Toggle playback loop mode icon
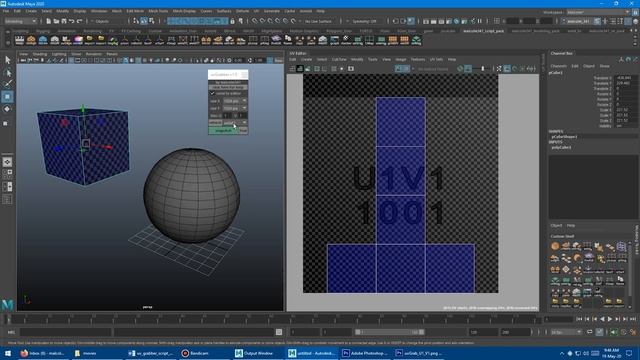 click(589, 332)
